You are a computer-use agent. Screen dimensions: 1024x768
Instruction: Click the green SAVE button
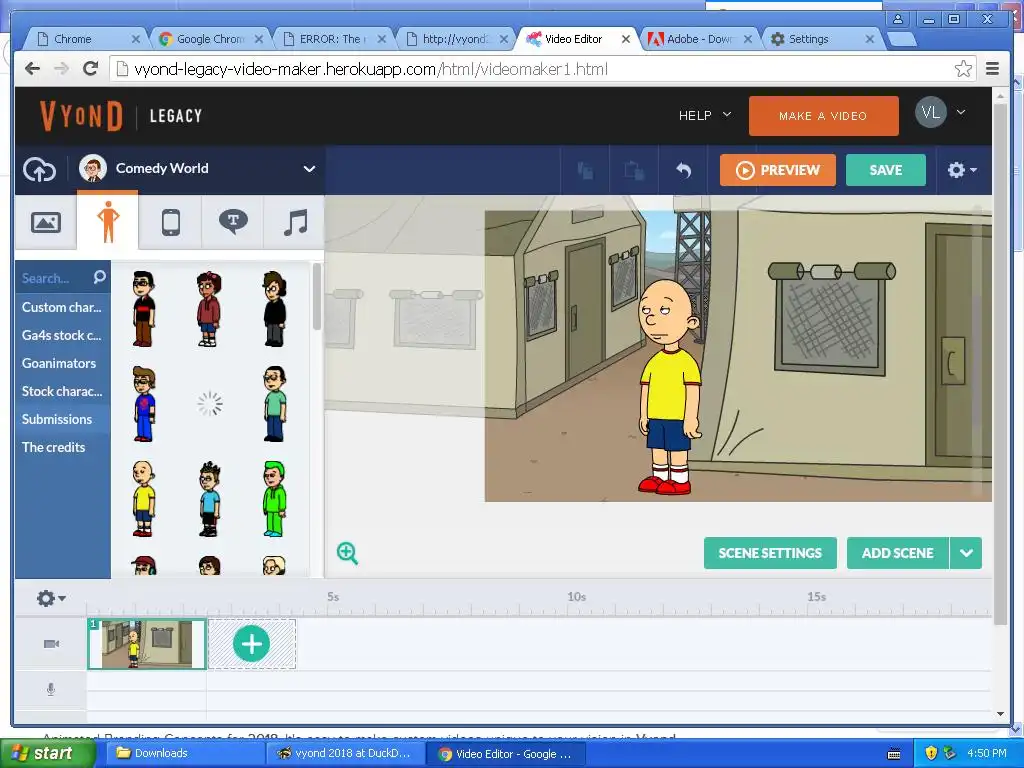tap(886, 170)
